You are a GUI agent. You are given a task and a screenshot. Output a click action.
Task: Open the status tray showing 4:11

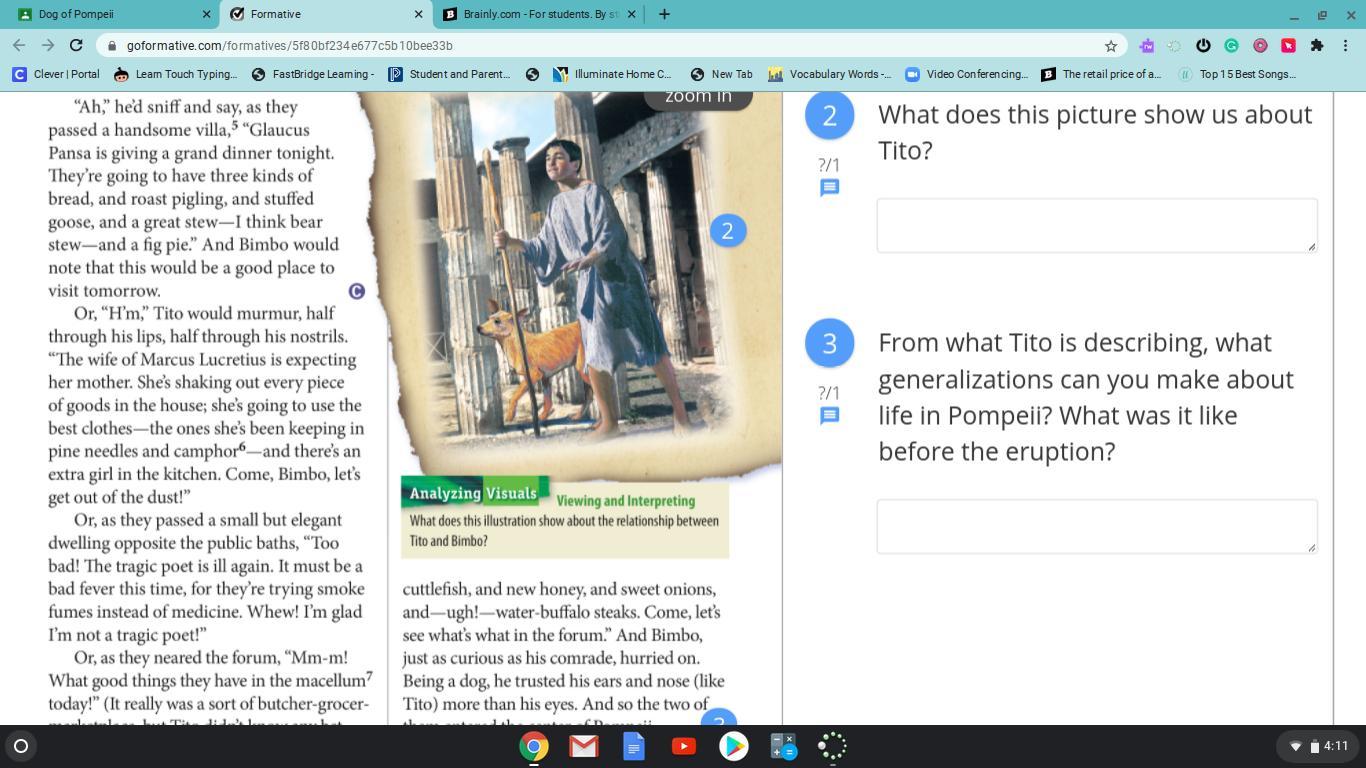coord(1317,746)
